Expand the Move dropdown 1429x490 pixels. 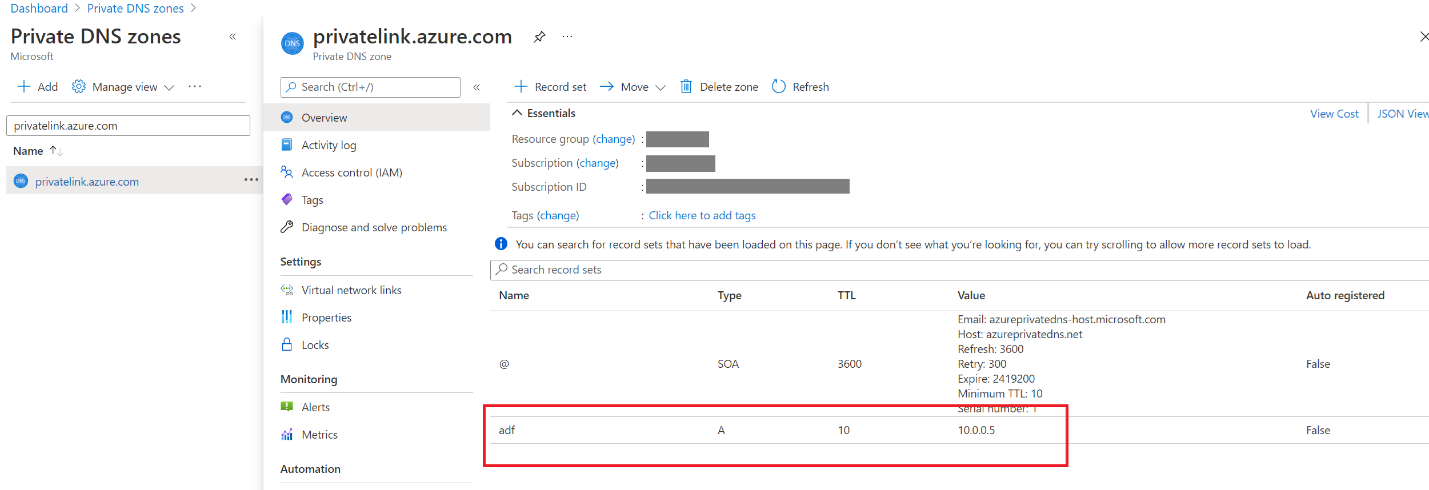click(633, 87)
